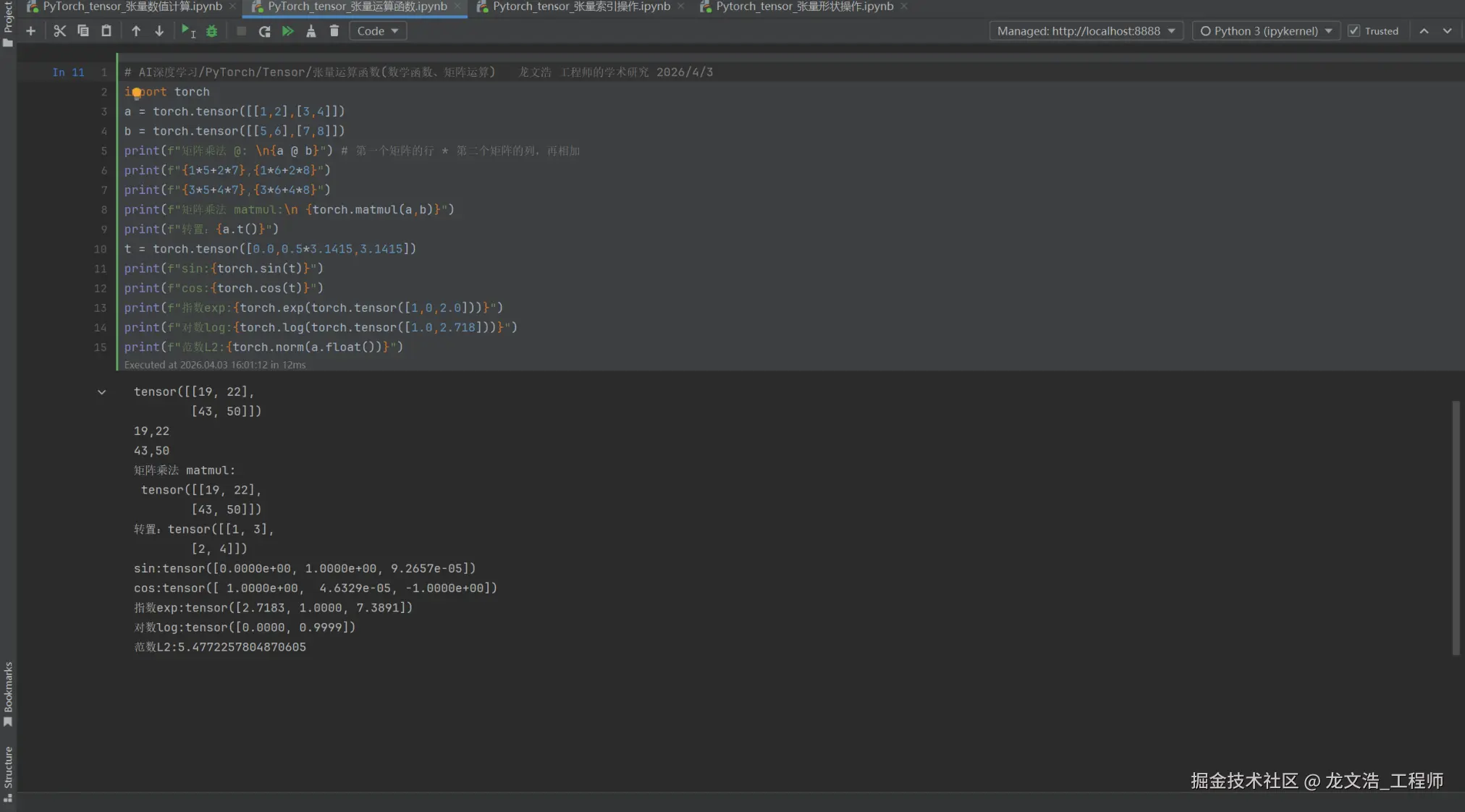Open the Managed localhost:8888 server dropdown
The image size is (1465, 812).
pyautogui.click(x=1086, y=31)
